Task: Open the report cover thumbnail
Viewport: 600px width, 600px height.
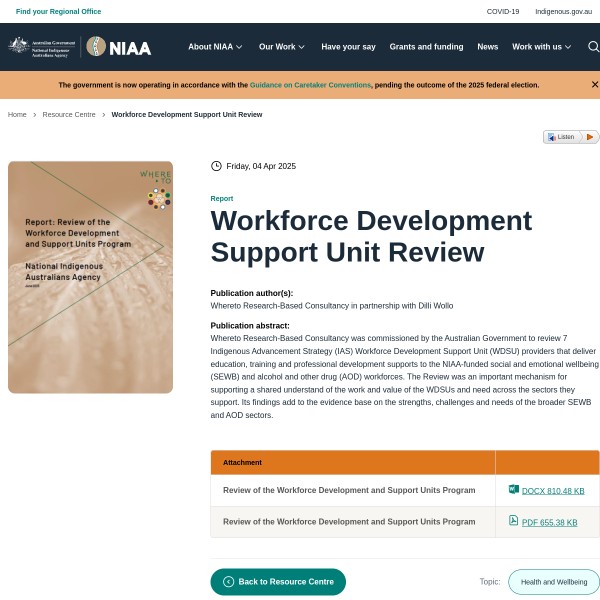Action: click(x=90, y=277)
